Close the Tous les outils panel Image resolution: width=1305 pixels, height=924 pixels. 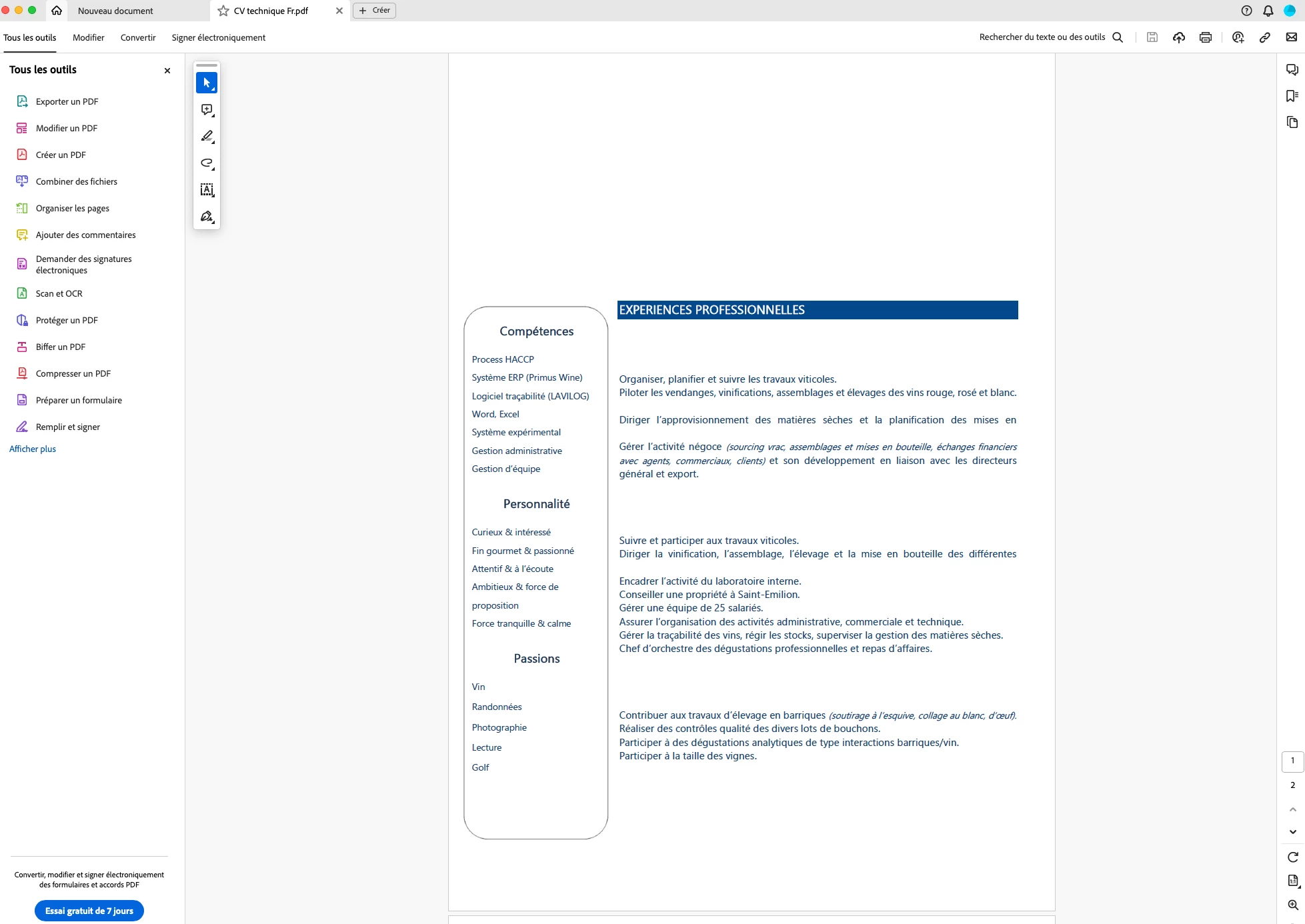click(167, 71)
